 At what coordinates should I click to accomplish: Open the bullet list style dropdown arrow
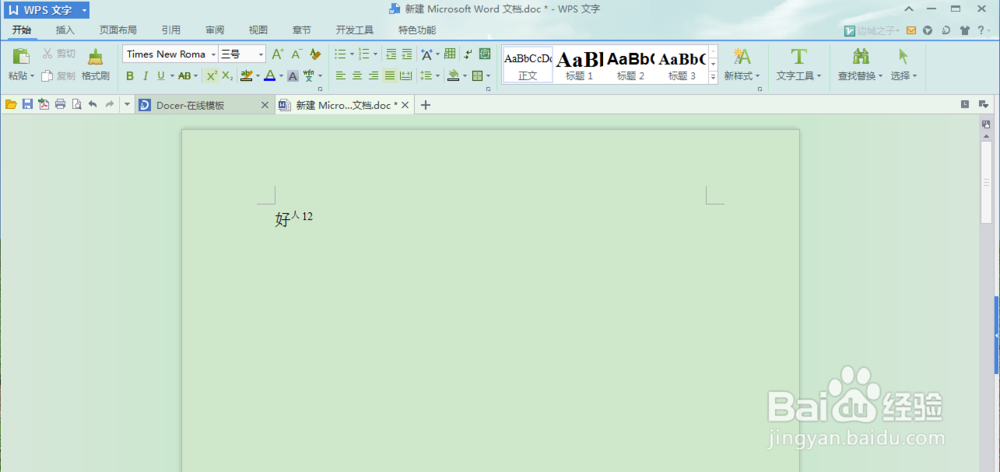(352, 54)
